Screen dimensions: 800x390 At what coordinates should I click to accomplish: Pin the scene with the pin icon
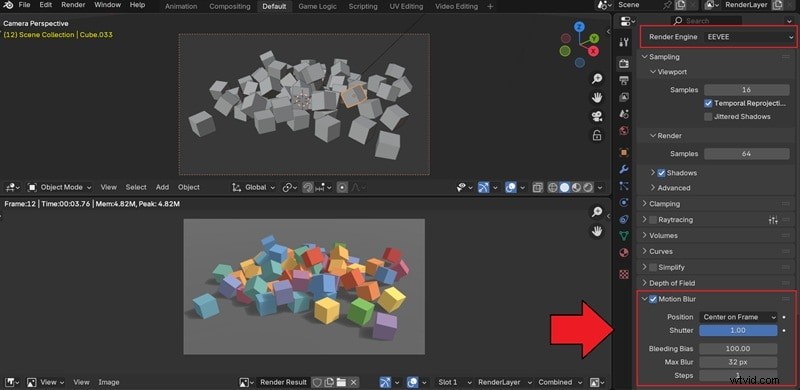point(667,5)
